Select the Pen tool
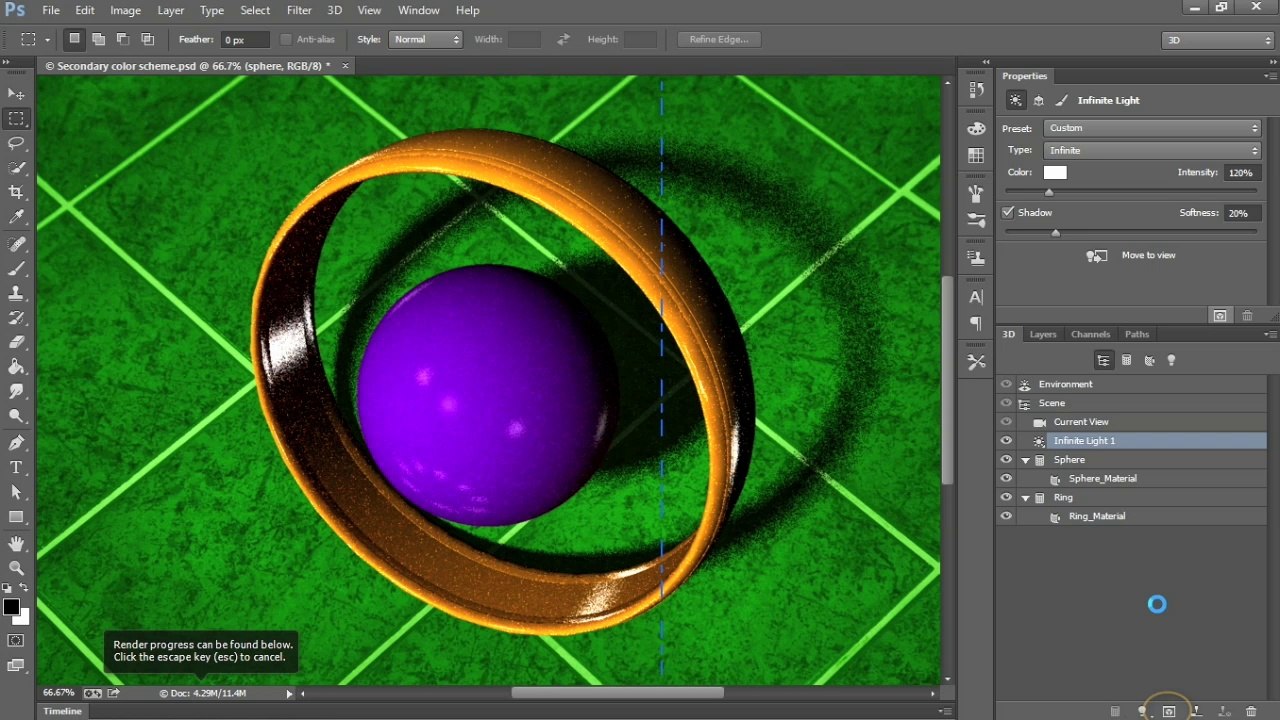This screenshot has width=1280, height=720. pos(16,443)
